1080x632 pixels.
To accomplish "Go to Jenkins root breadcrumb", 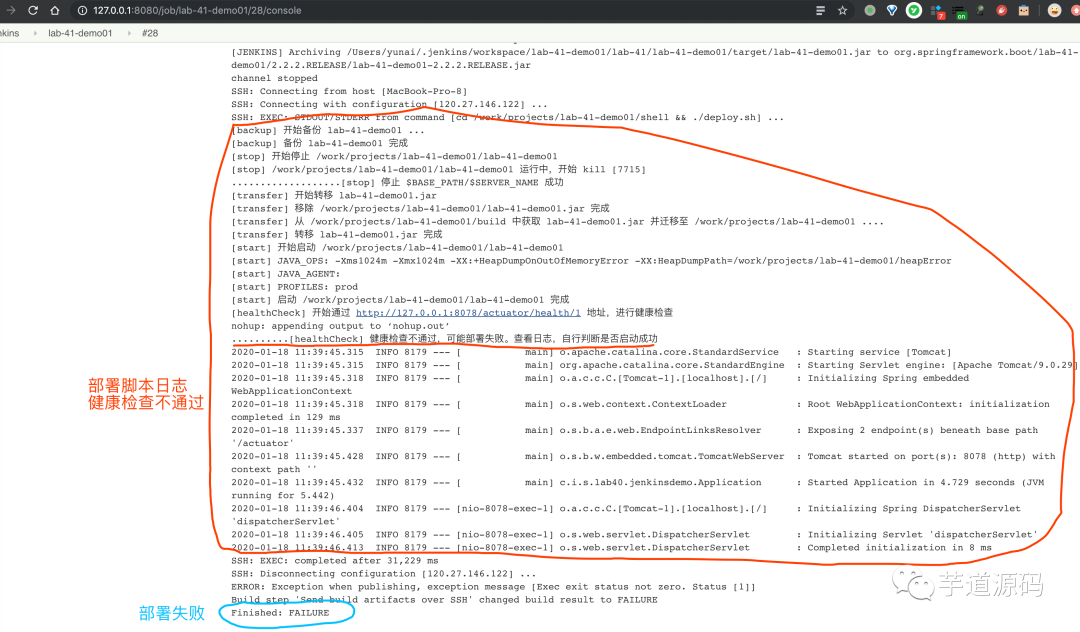I will click(x=10, y=33).
